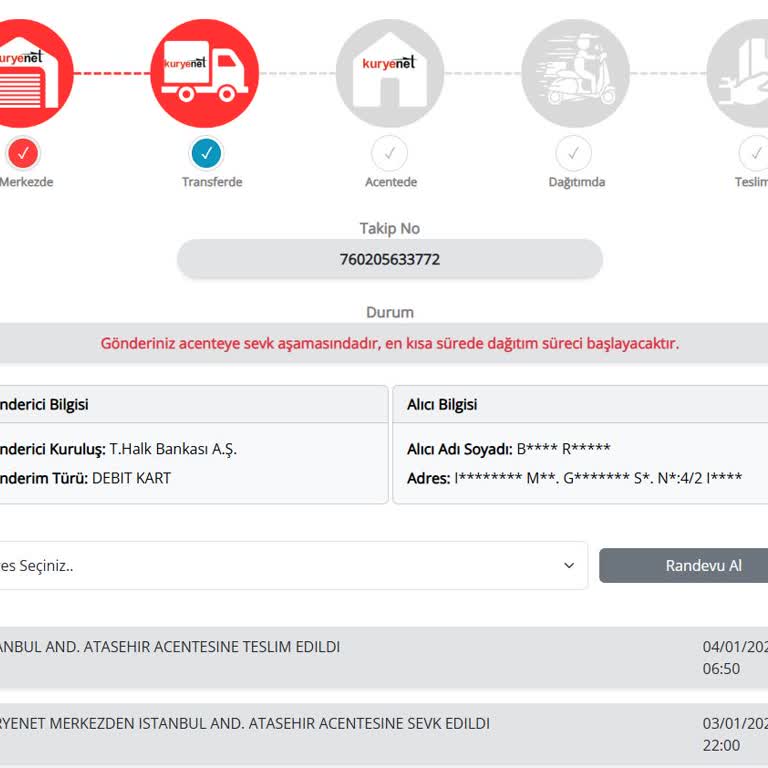This screenshot has height=768, width=768.
Task: Click the grey checkmark above Teslim
Action: pyautogui.click(x=754, y=153)
